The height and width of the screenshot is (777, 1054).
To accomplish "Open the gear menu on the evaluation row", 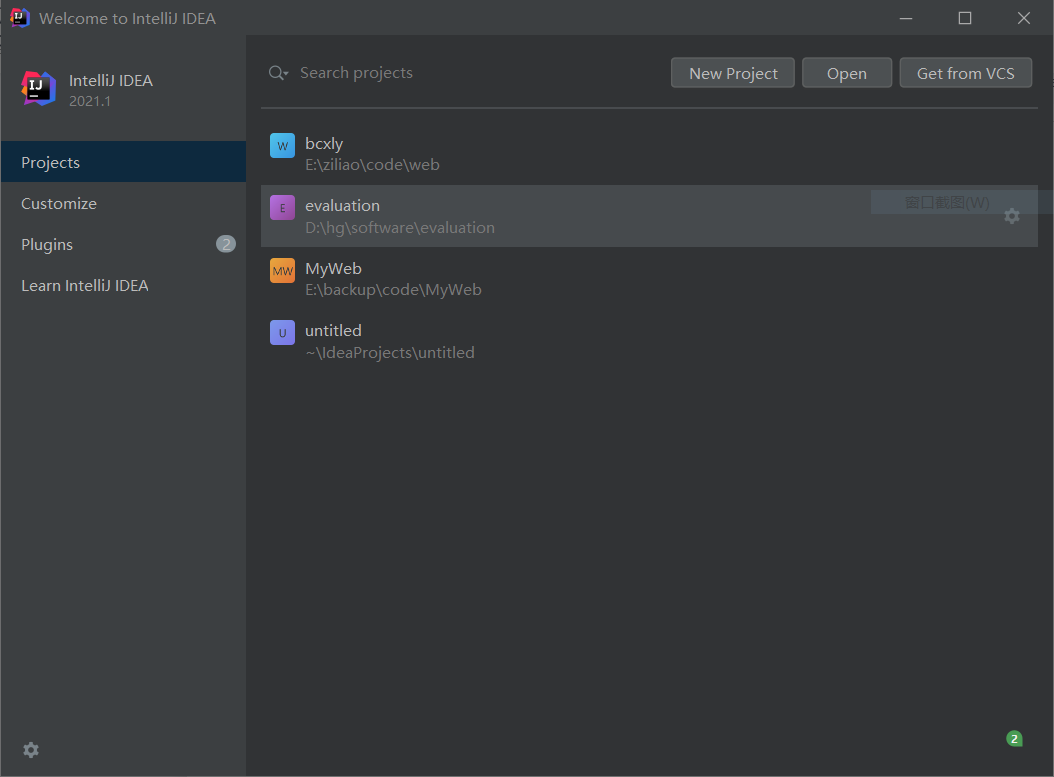I will (x=1012, y=216).
